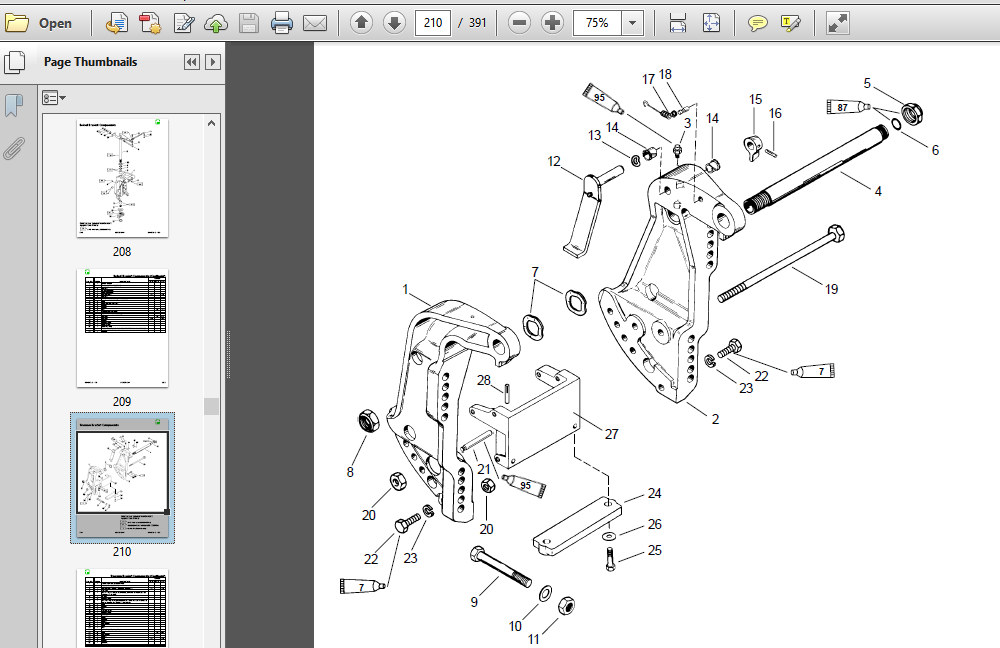1000x648 pixels.
Task: Open the zoom level dropdown arrow
Action: coord(633,23)
